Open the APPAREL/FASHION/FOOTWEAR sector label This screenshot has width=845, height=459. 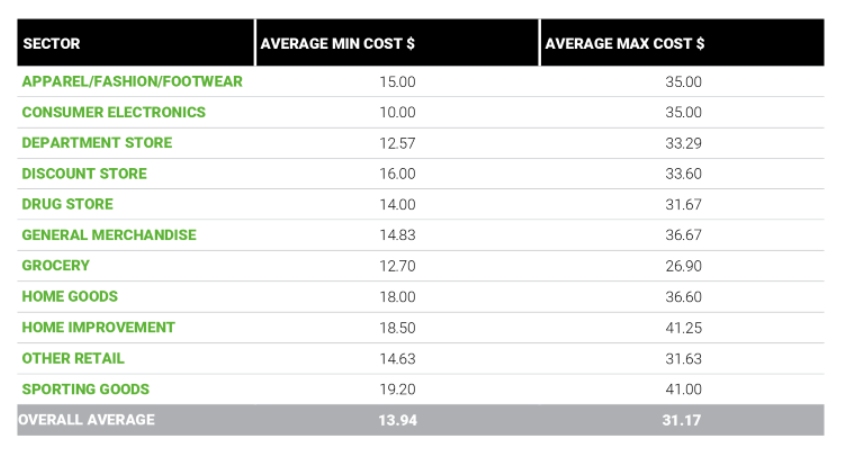tap(132, 82)
